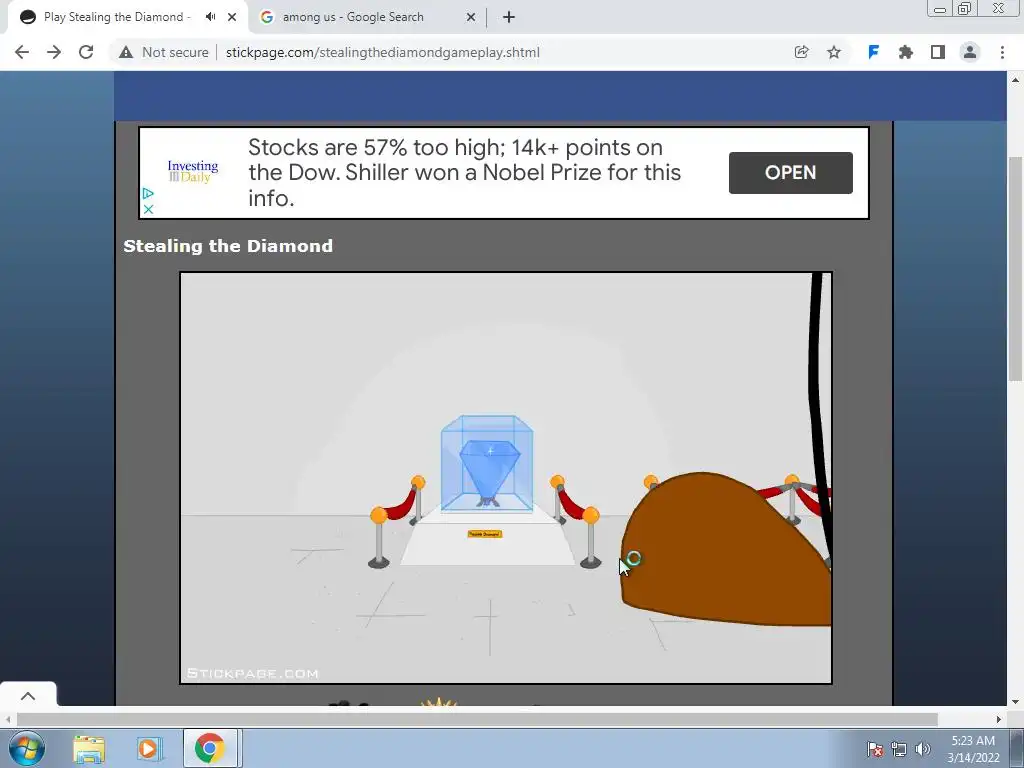Click the horizontal page scrollbar thumb

477,719
